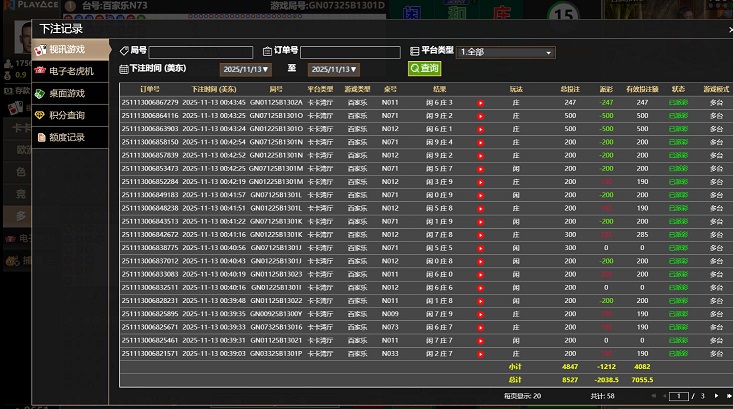Click the 视讯游戏 sidebar icon

[40, 50]
